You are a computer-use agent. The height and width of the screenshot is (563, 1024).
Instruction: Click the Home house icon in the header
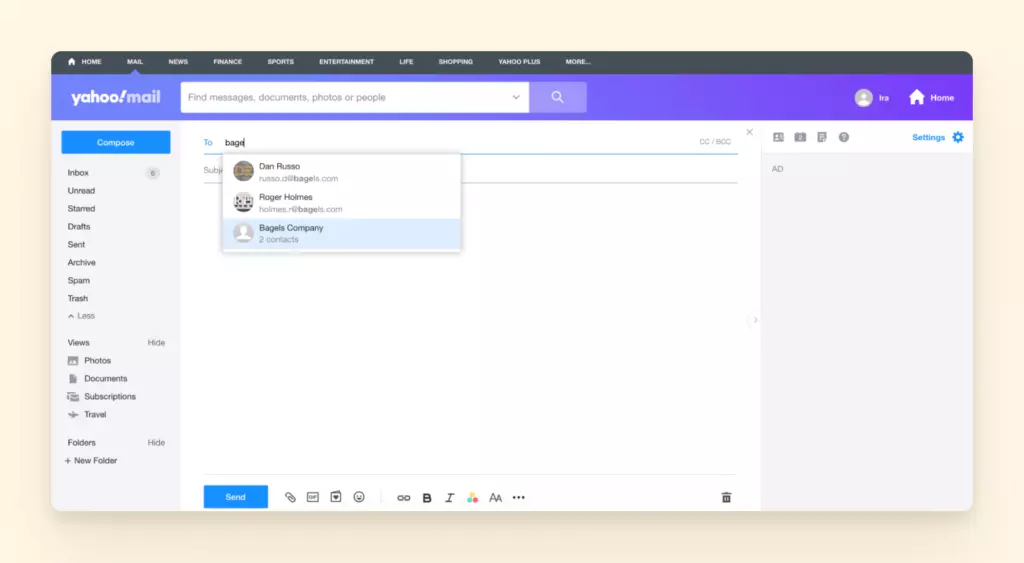click(917, 97)
